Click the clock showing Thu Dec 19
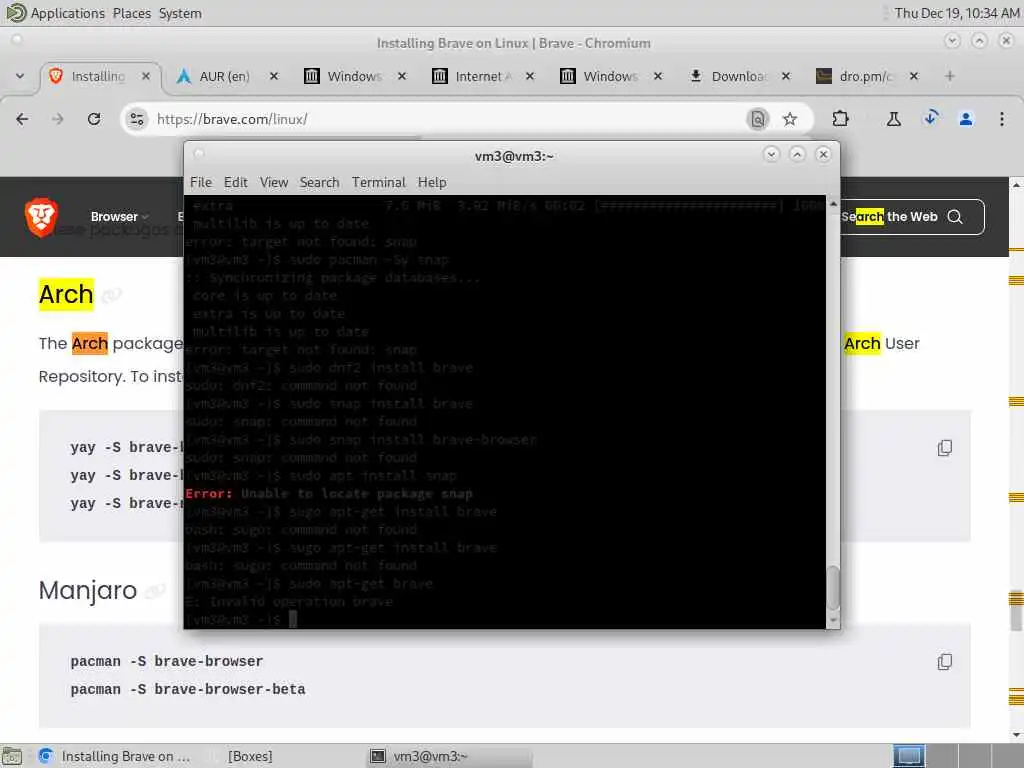This screenshot has height=768, width=1024. click(x=956, y=13)
